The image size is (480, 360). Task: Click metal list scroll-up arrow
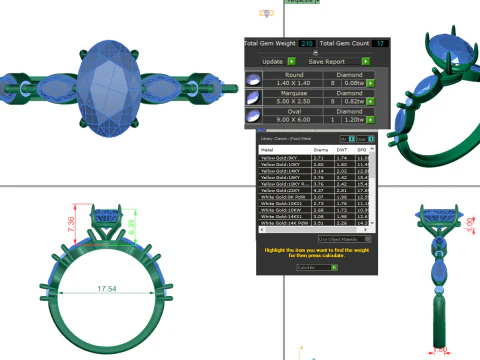372,149
